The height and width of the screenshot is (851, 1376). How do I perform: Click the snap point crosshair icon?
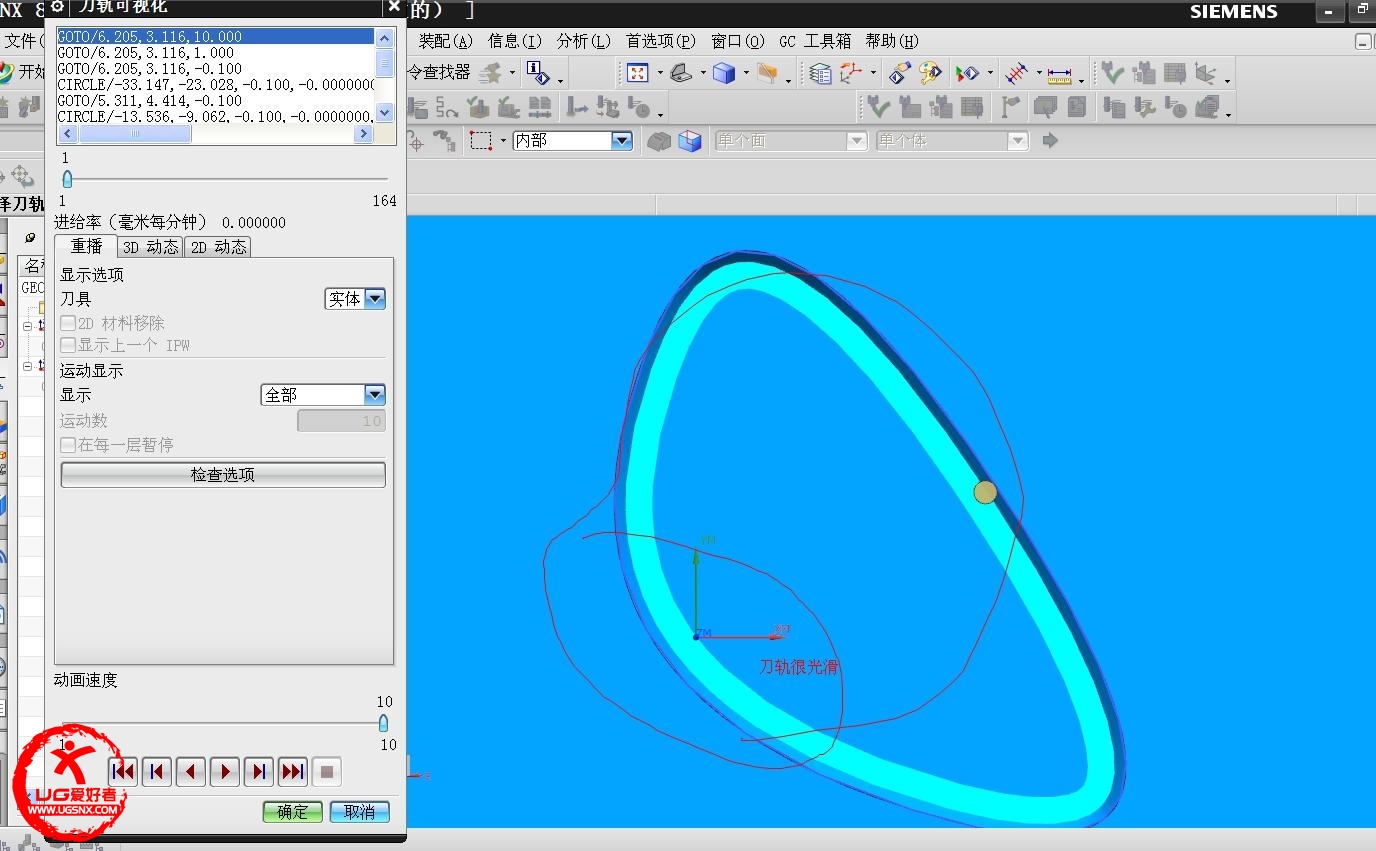point(414,141)
